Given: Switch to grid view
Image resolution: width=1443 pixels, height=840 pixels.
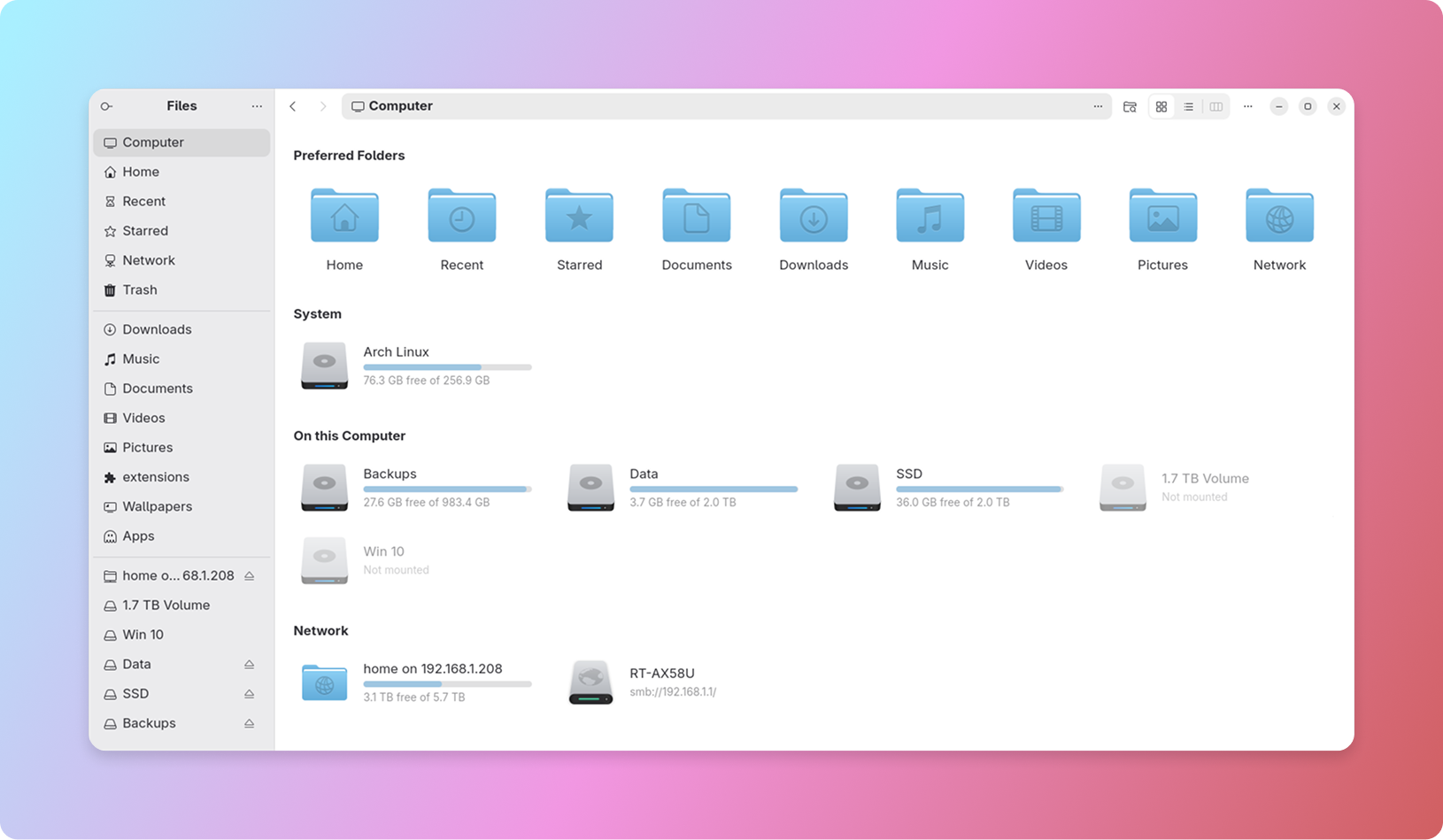Looking at the screenshot, I should coord(1161,106).
